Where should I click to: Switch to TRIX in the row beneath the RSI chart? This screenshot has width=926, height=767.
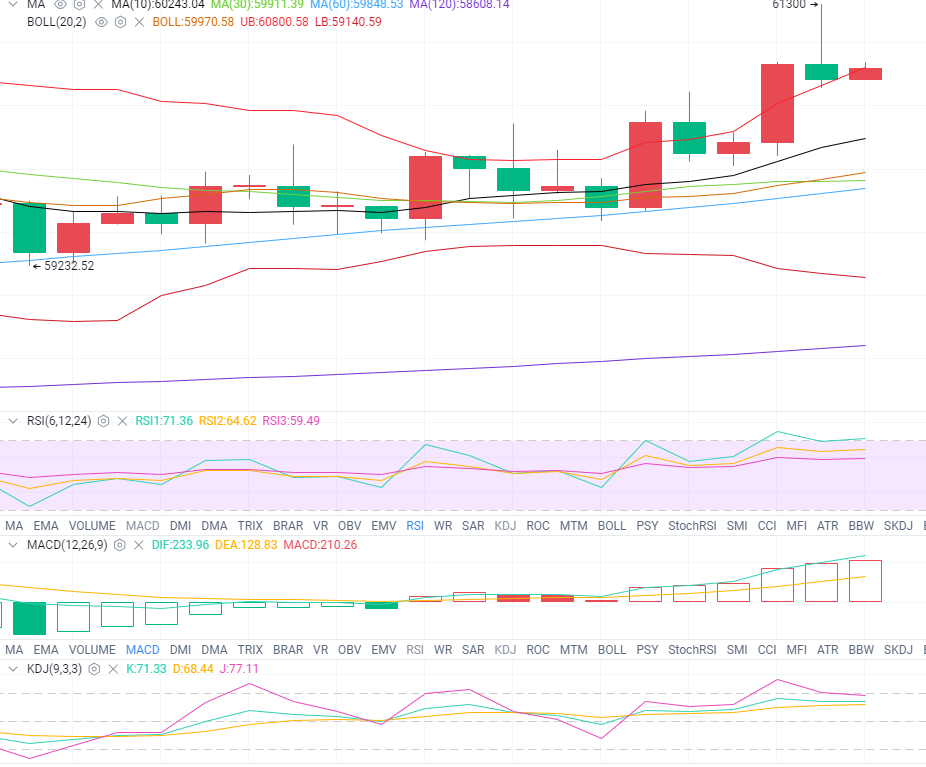tap(250, 526)
